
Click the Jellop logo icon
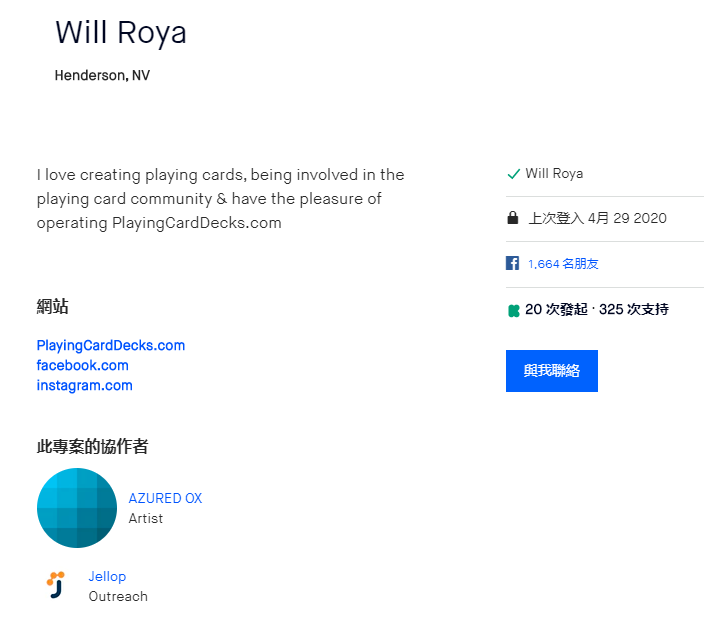[x=55, y=585]
